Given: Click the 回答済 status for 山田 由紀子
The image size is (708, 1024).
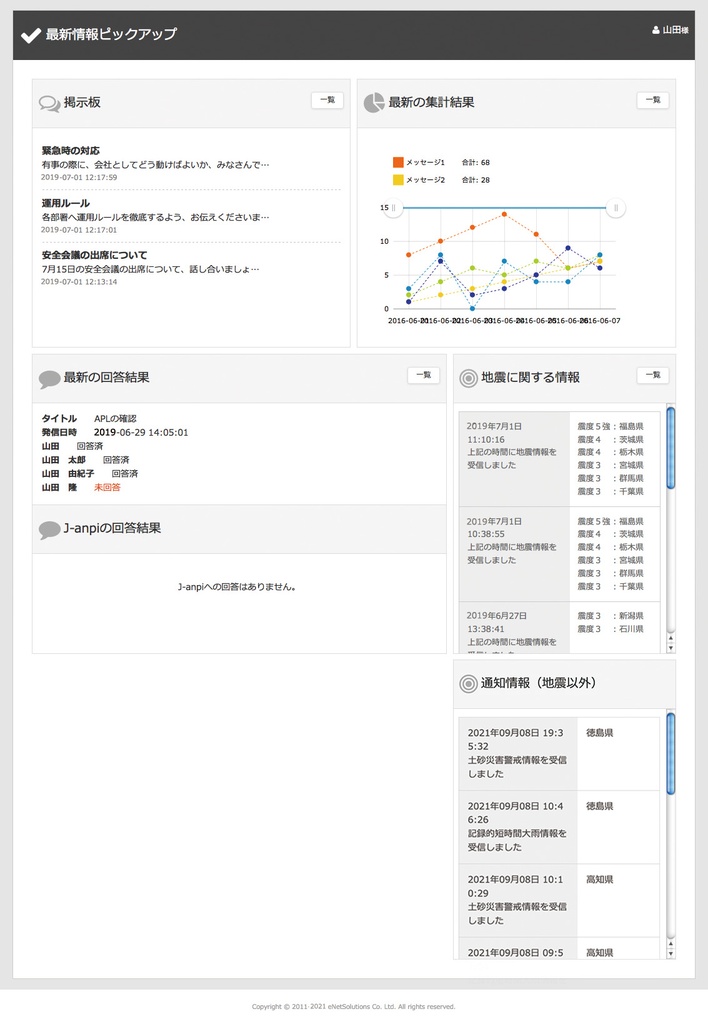Looking at the screenshot, I should tap(125, 473).
